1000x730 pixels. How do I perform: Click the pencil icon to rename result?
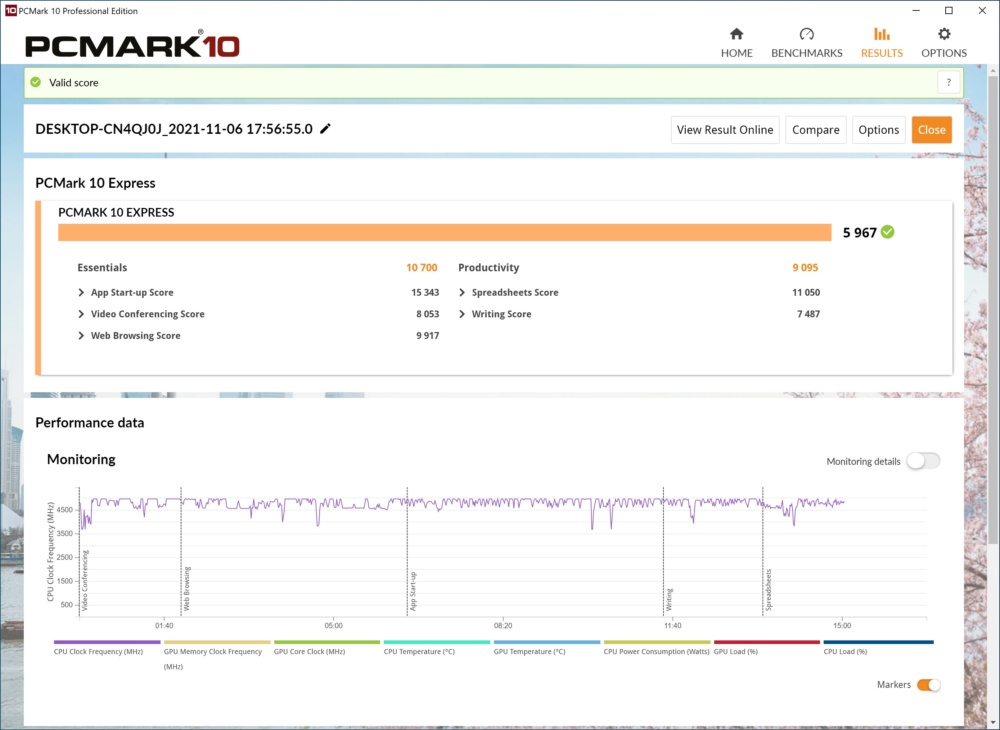pyautogui.click(x=325, y=129)
